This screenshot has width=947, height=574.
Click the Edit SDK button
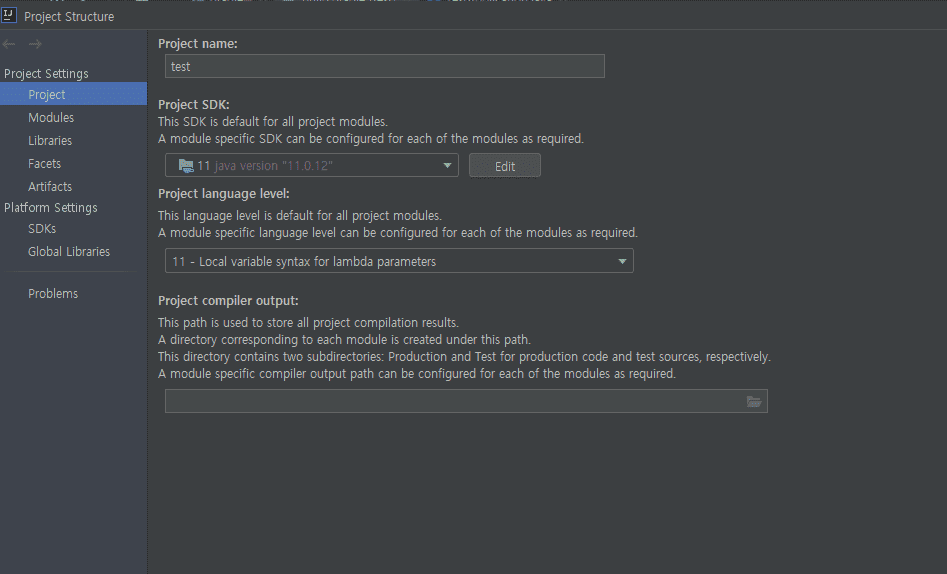(505, 166)
